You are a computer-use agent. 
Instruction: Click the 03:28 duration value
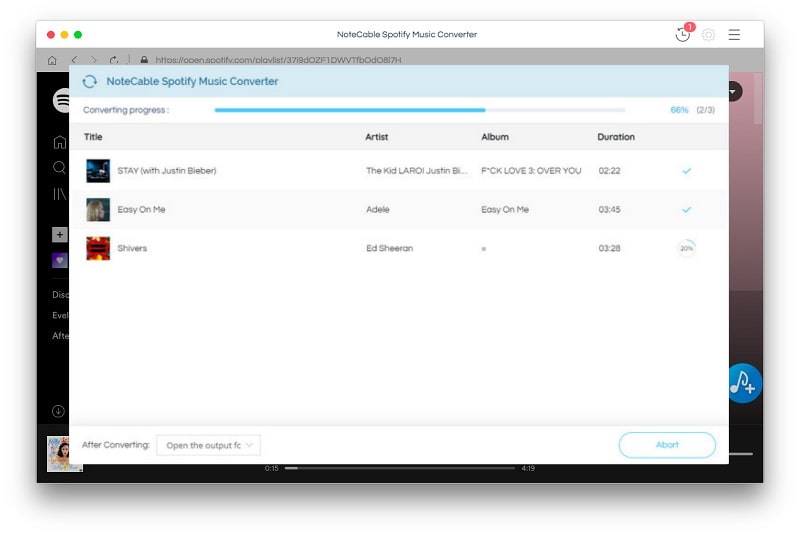(x=609, y=248)
